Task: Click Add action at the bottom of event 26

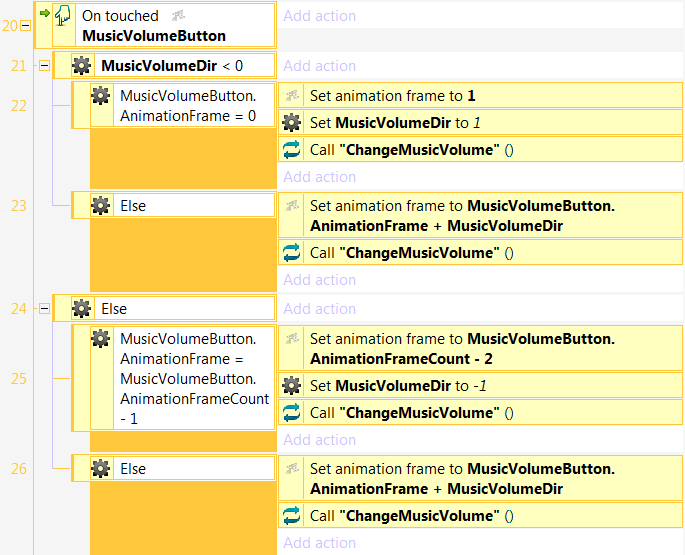Action: tap(319, 543)
